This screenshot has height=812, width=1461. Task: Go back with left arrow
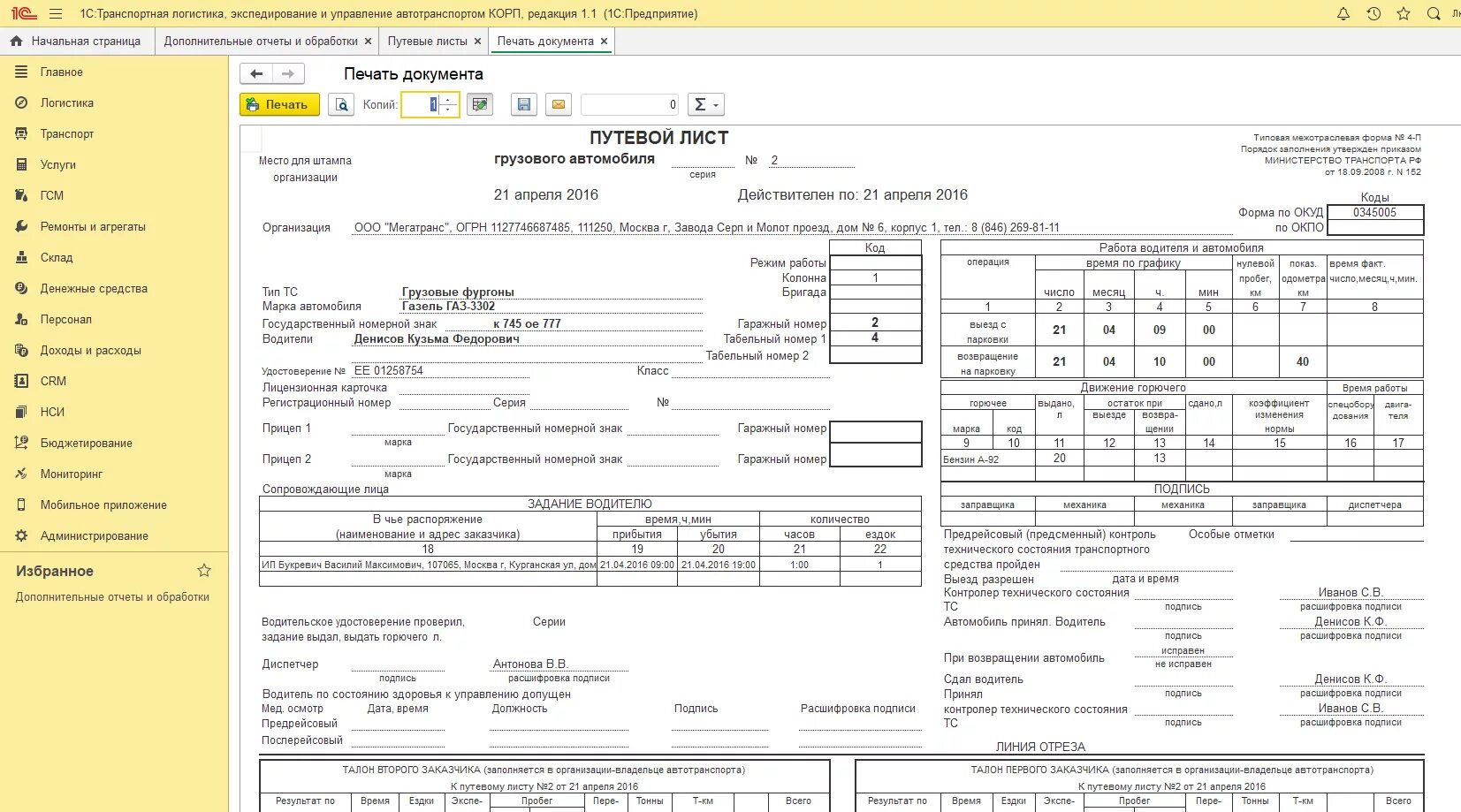(x=256, y=74)
